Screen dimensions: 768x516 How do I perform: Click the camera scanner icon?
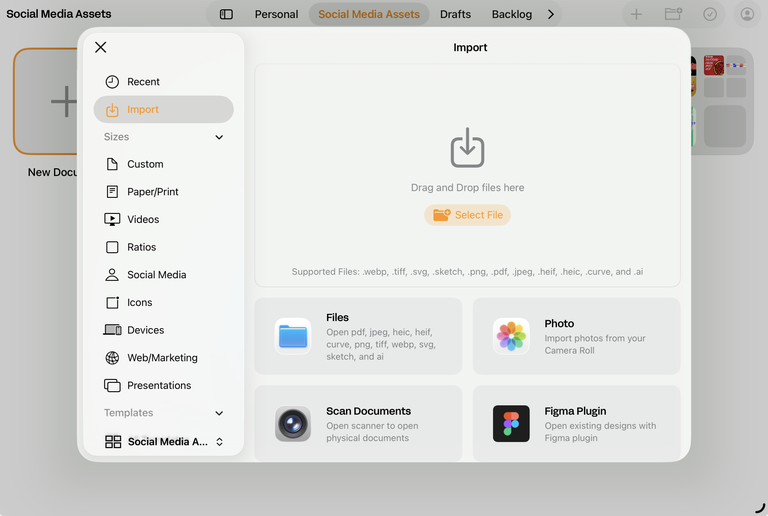[x=293, y=423]
